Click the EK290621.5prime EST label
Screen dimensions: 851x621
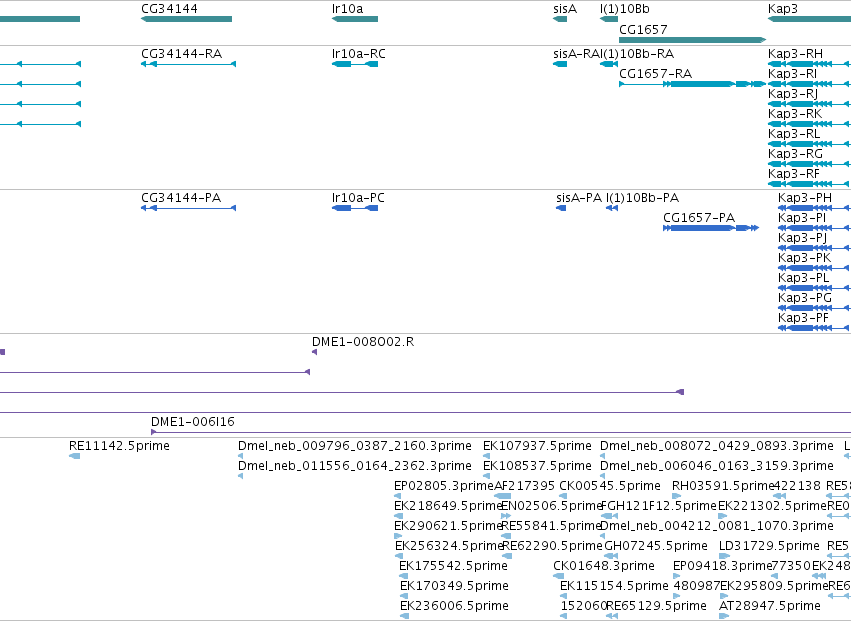[448, 526]
